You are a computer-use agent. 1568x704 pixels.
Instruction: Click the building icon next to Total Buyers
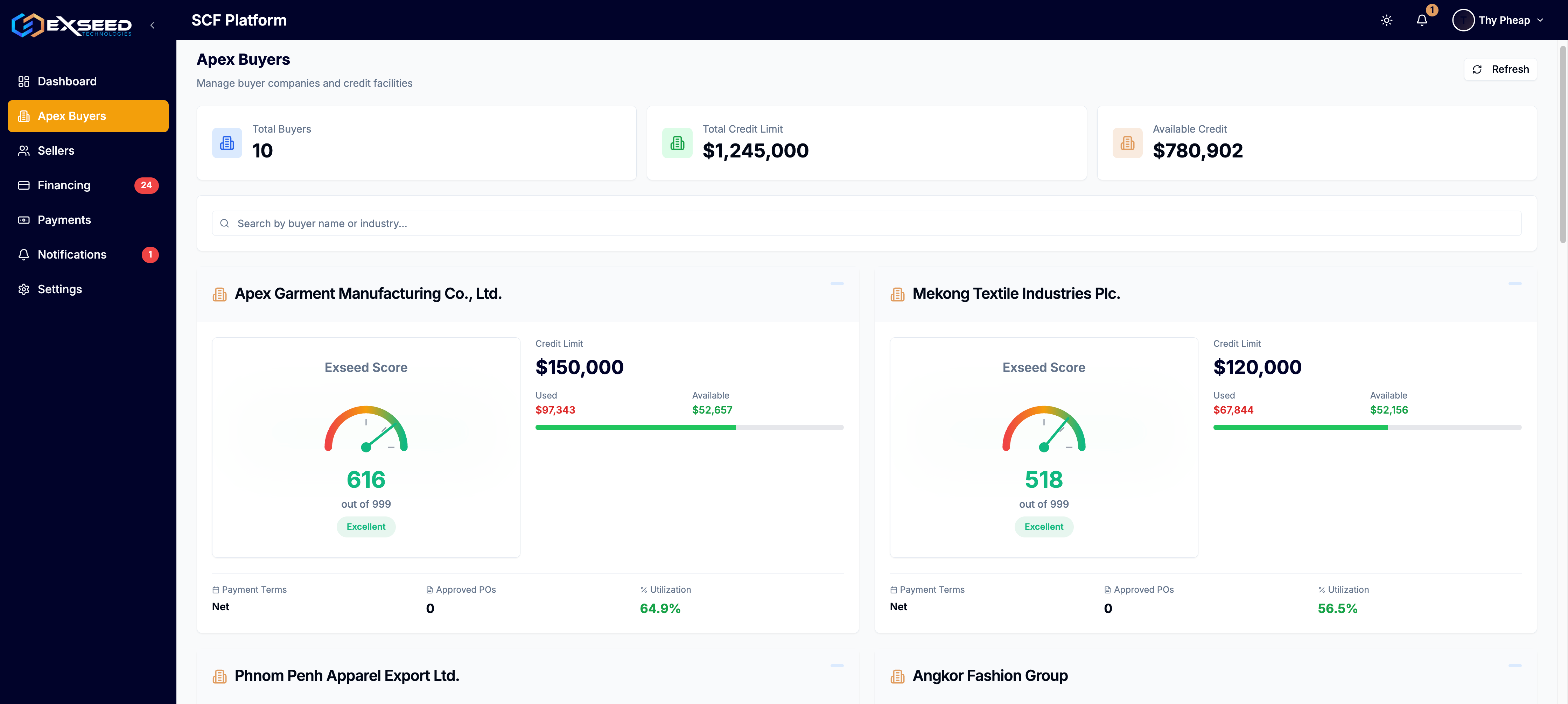[x=226, y=142]
